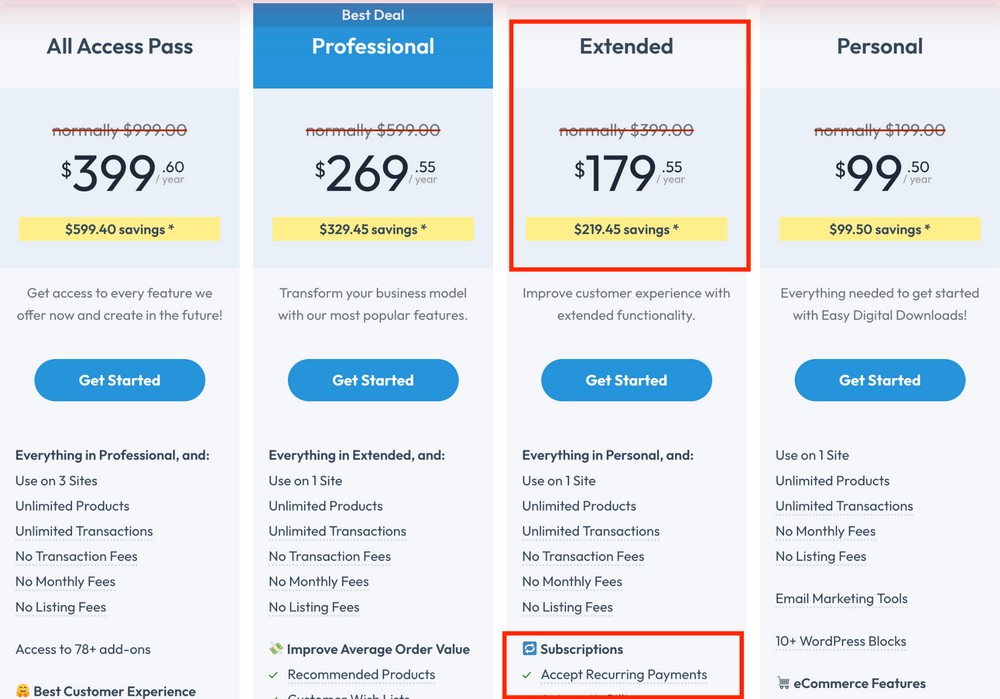Open the Recommended Products feature link
Screen dimensions: 1000x699
pyautogui.click(x=362, y=675)
